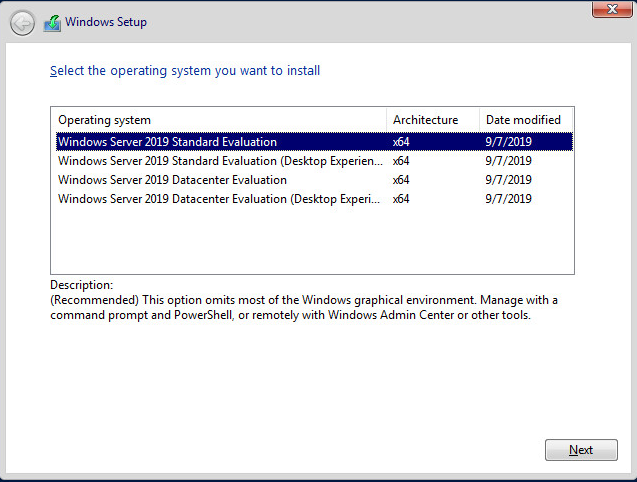Viewport: 637px width, 482px height.
Task: Select Datacenter Evaluation (Desktop Experience) option
Action: pyautogui.click(x=218, y=199)
